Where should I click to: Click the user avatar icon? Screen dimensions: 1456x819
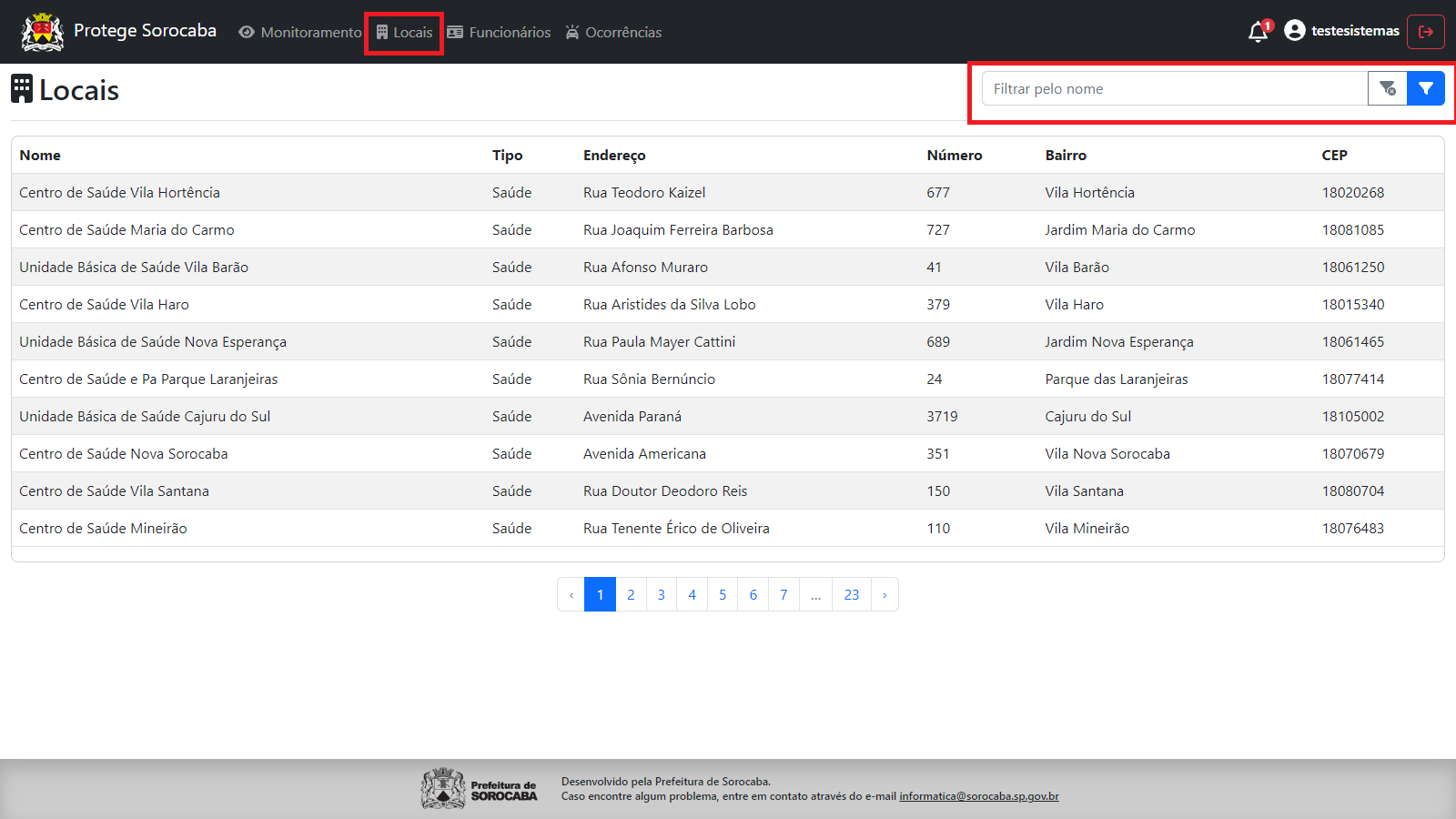tap(1294, 31)
